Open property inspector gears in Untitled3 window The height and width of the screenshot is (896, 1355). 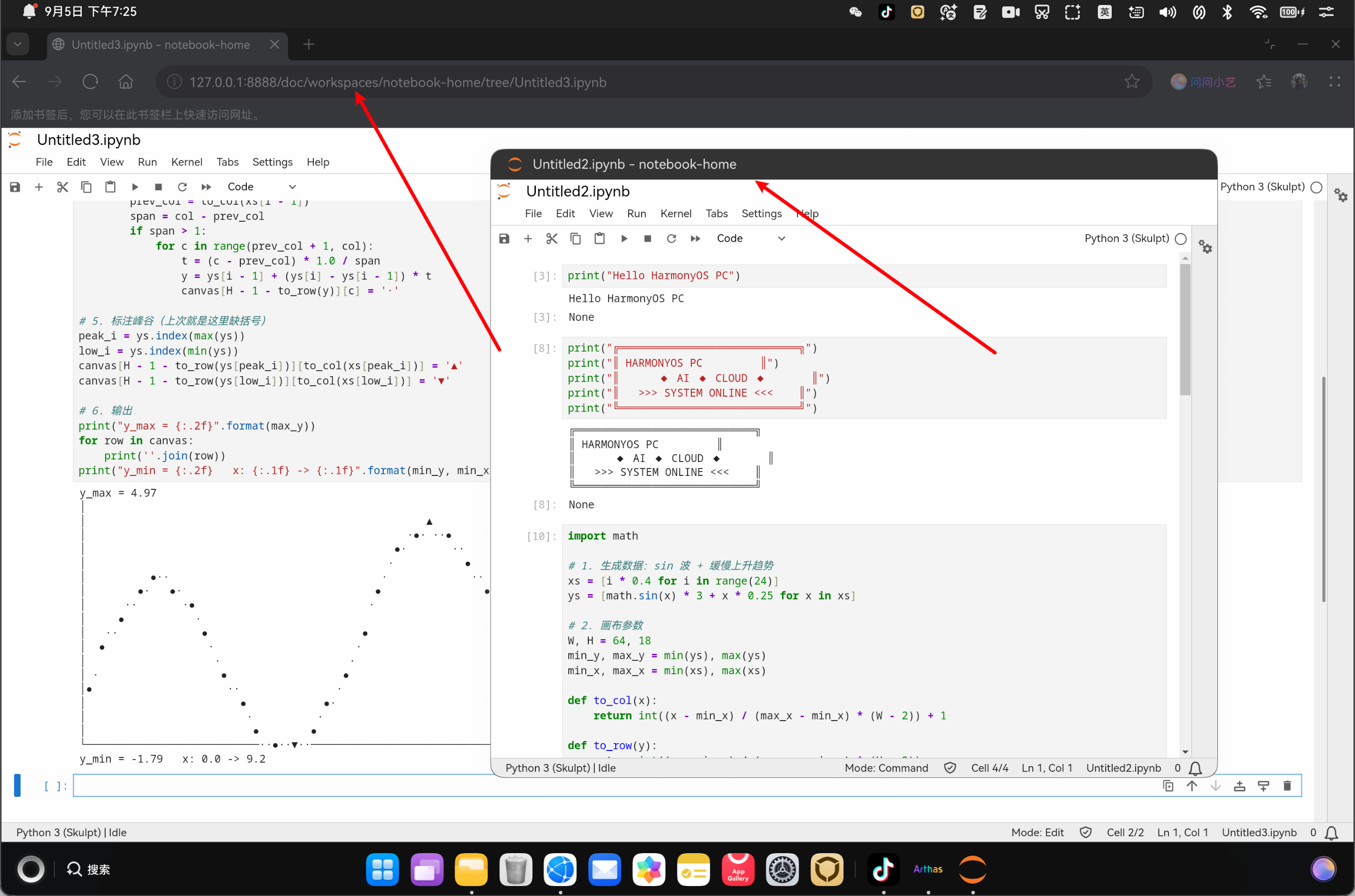tap(1341, 195)
